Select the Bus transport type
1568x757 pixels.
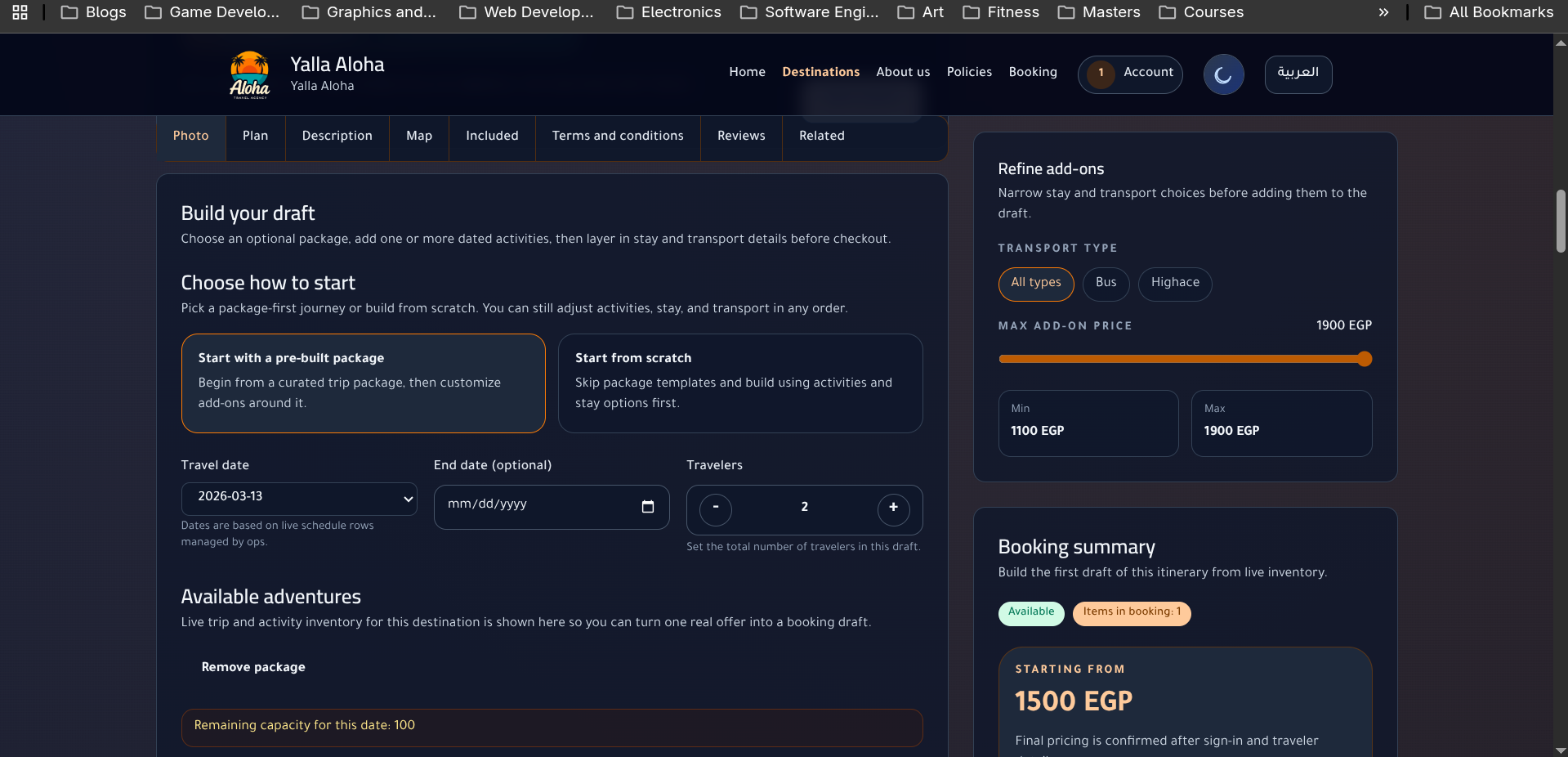coord(1105,284)
